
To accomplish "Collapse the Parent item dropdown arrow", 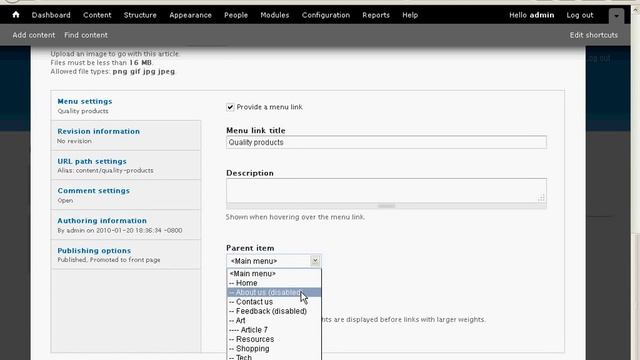I will (x=315, y=261).
